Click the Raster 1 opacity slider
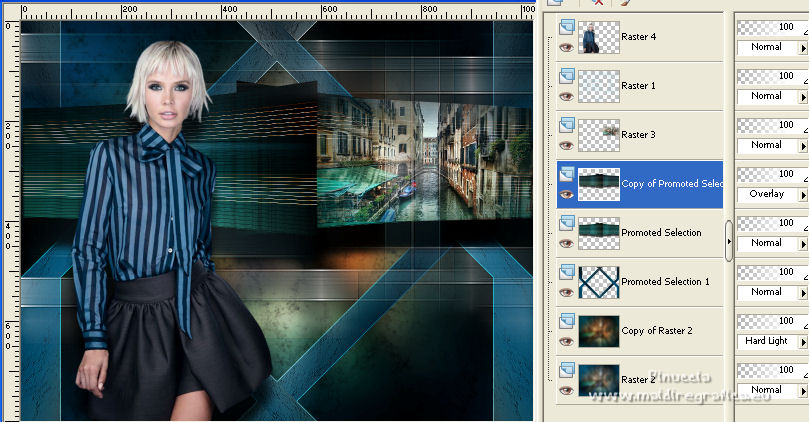Viewport: 809px width, 422px height. click(772, 76)
